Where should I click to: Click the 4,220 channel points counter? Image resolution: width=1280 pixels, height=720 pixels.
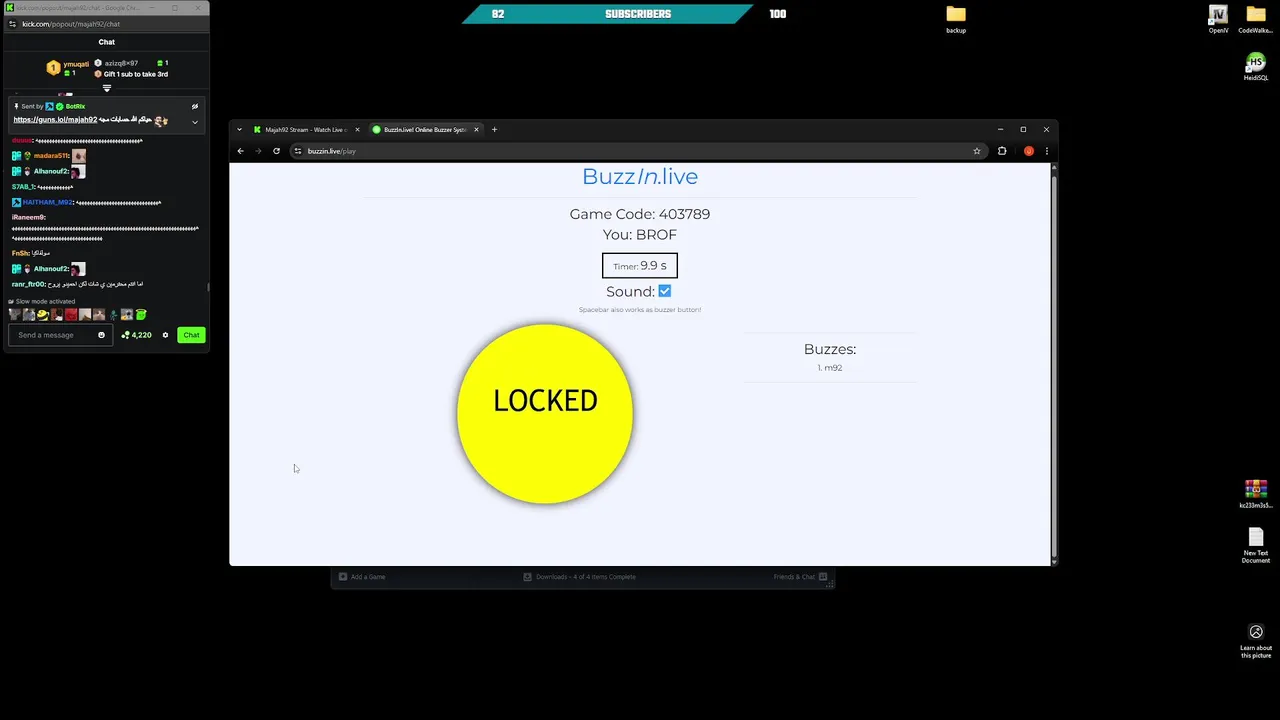(x=137, y=335)
